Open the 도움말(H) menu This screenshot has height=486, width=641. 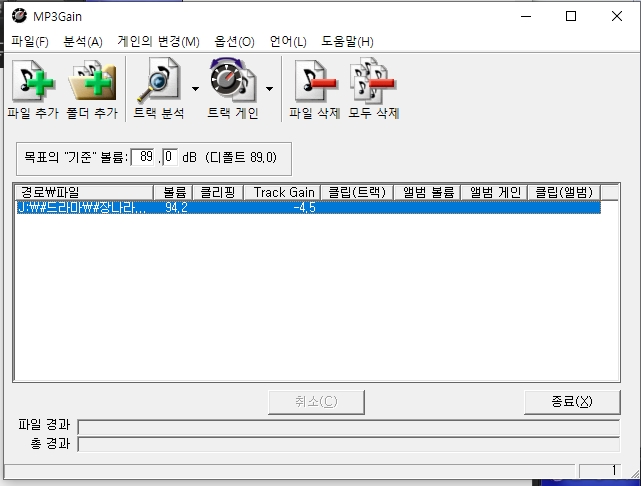347,41
